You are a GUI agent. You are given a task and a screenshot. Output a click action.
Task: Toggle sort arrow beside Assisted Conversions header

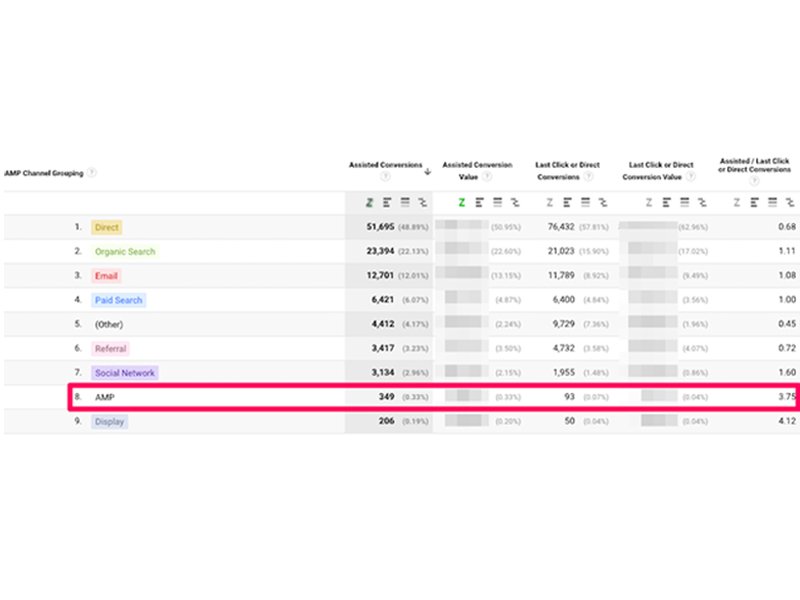[x=428, y=171]
